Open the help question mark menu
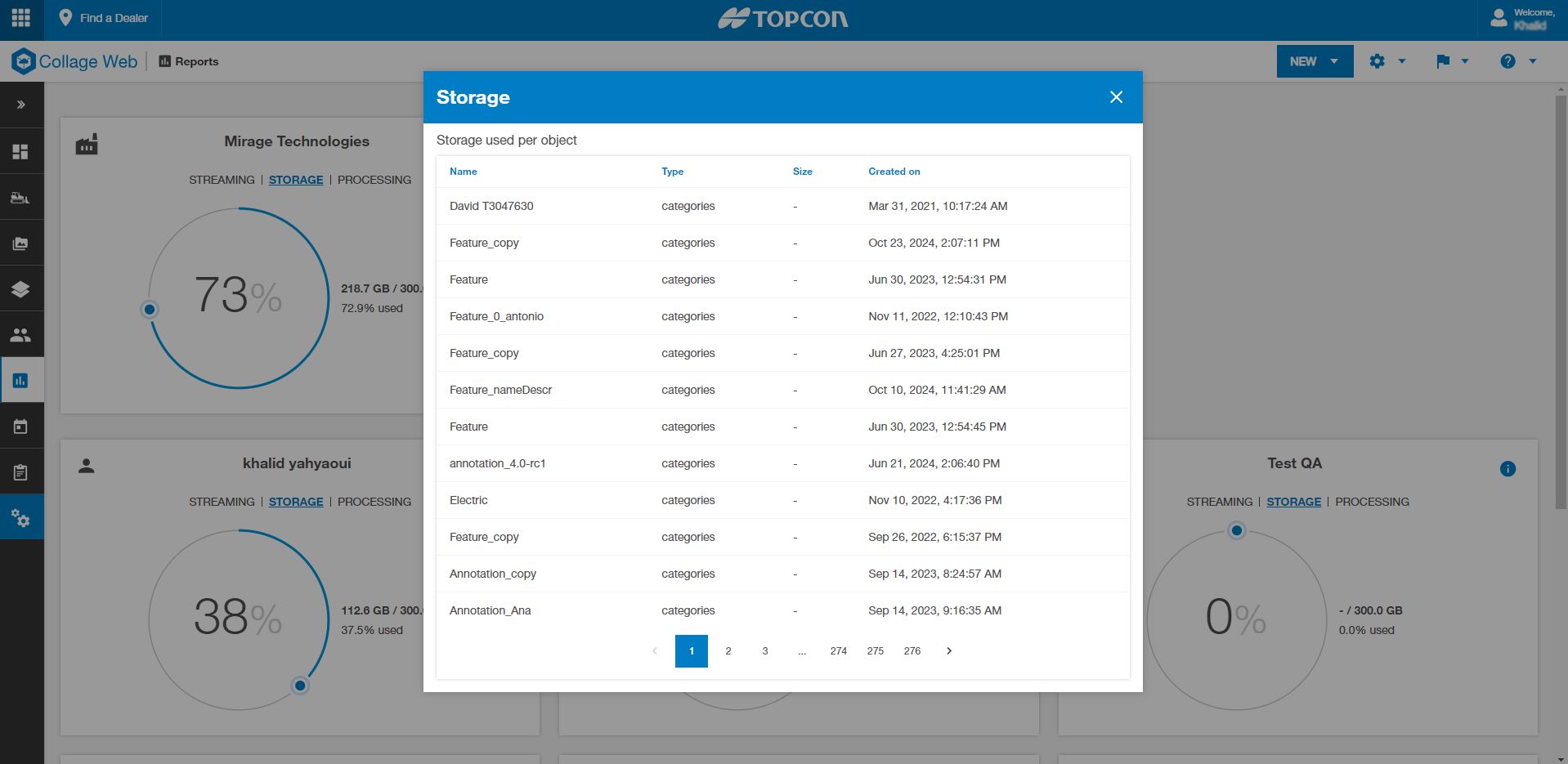Viewport: 1568px width, 764px height. coord(1518,61)
